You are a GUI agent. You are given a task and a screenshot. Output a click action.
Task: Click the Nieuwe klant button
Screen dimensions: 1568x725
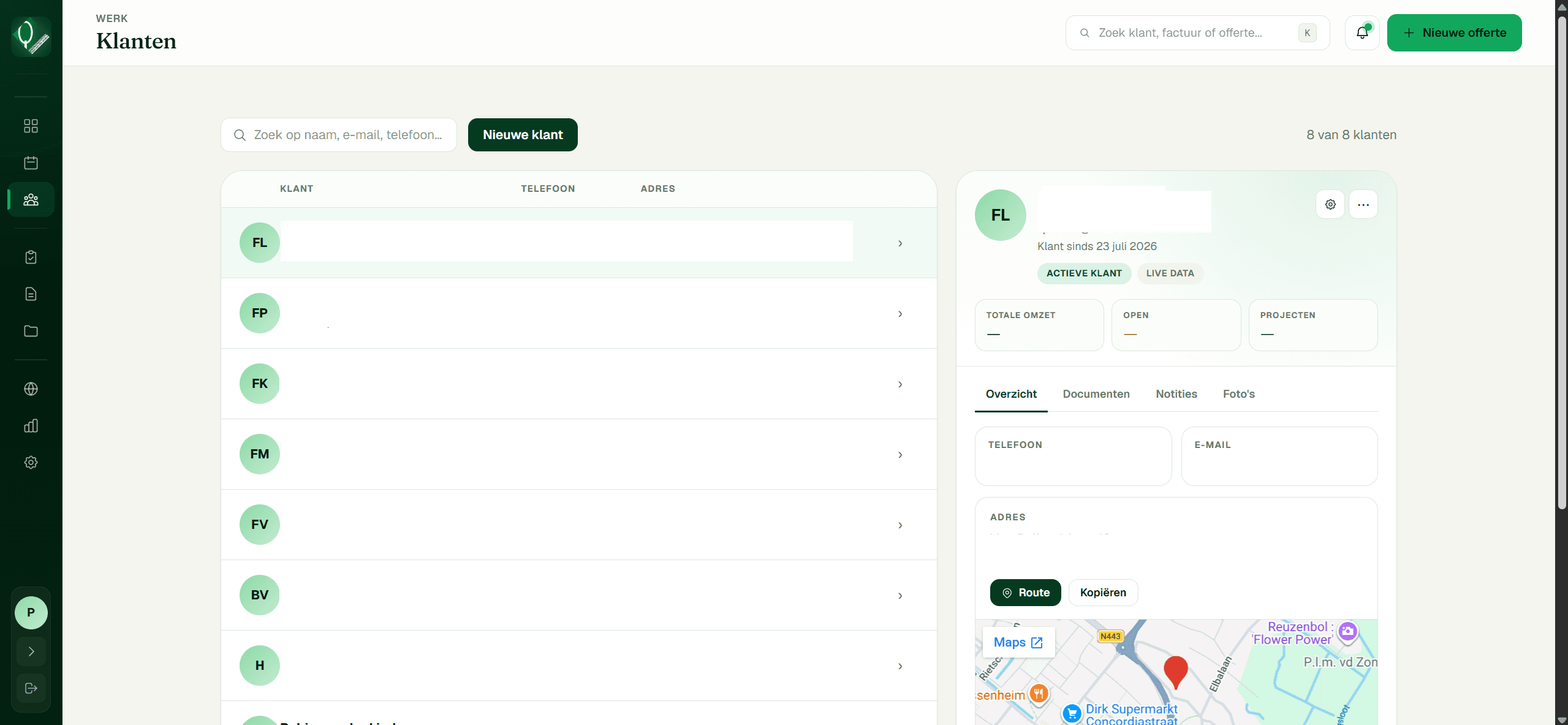(x=523, y=135)
